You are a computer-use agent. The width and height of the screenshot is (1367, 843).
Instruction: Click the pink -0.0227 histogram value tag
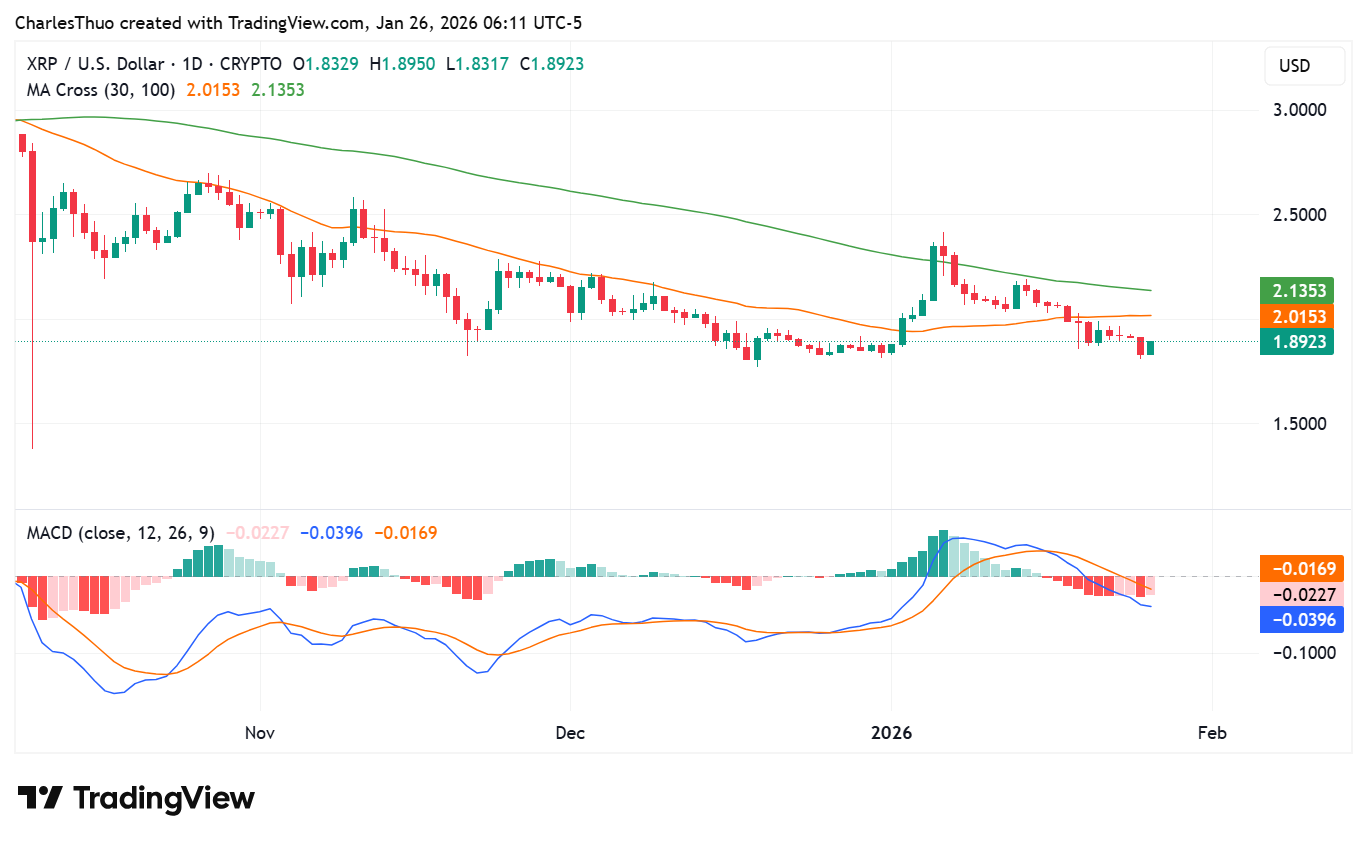(x=1301, y=594)
